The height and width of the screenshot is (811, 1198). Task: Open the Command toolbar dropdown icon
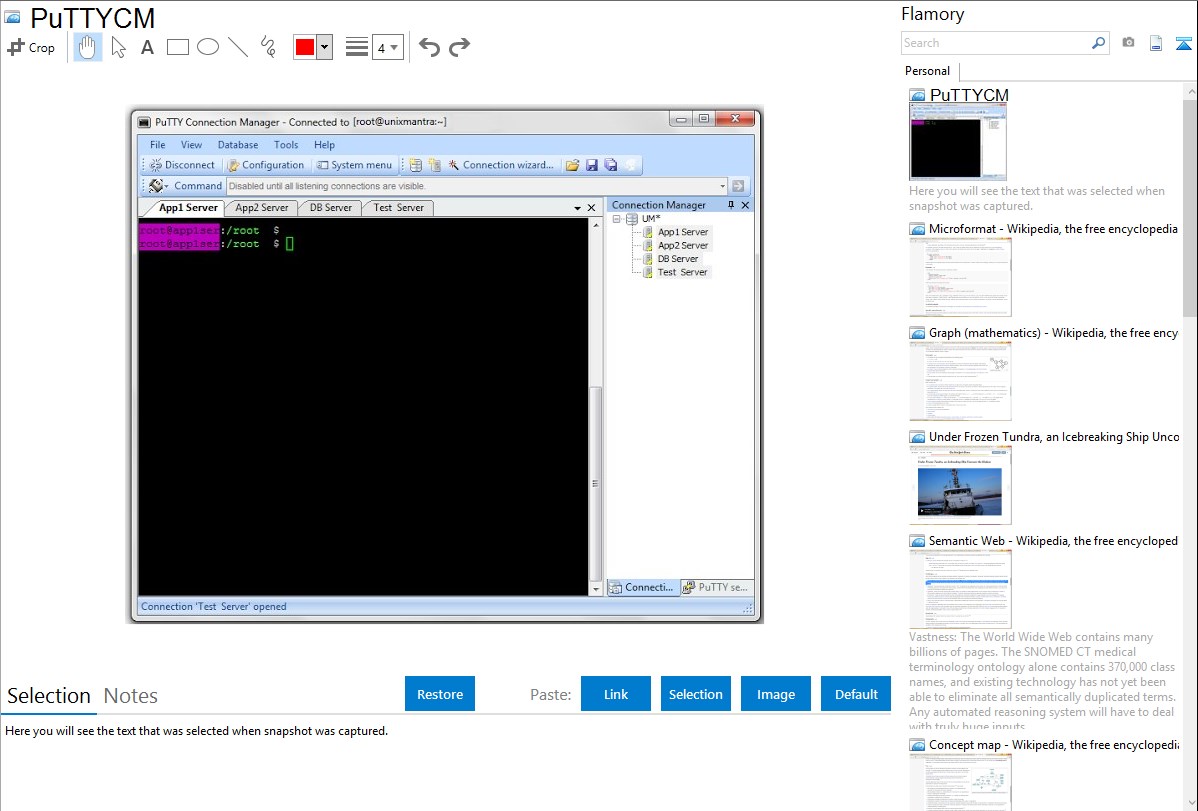coord(158,186)
